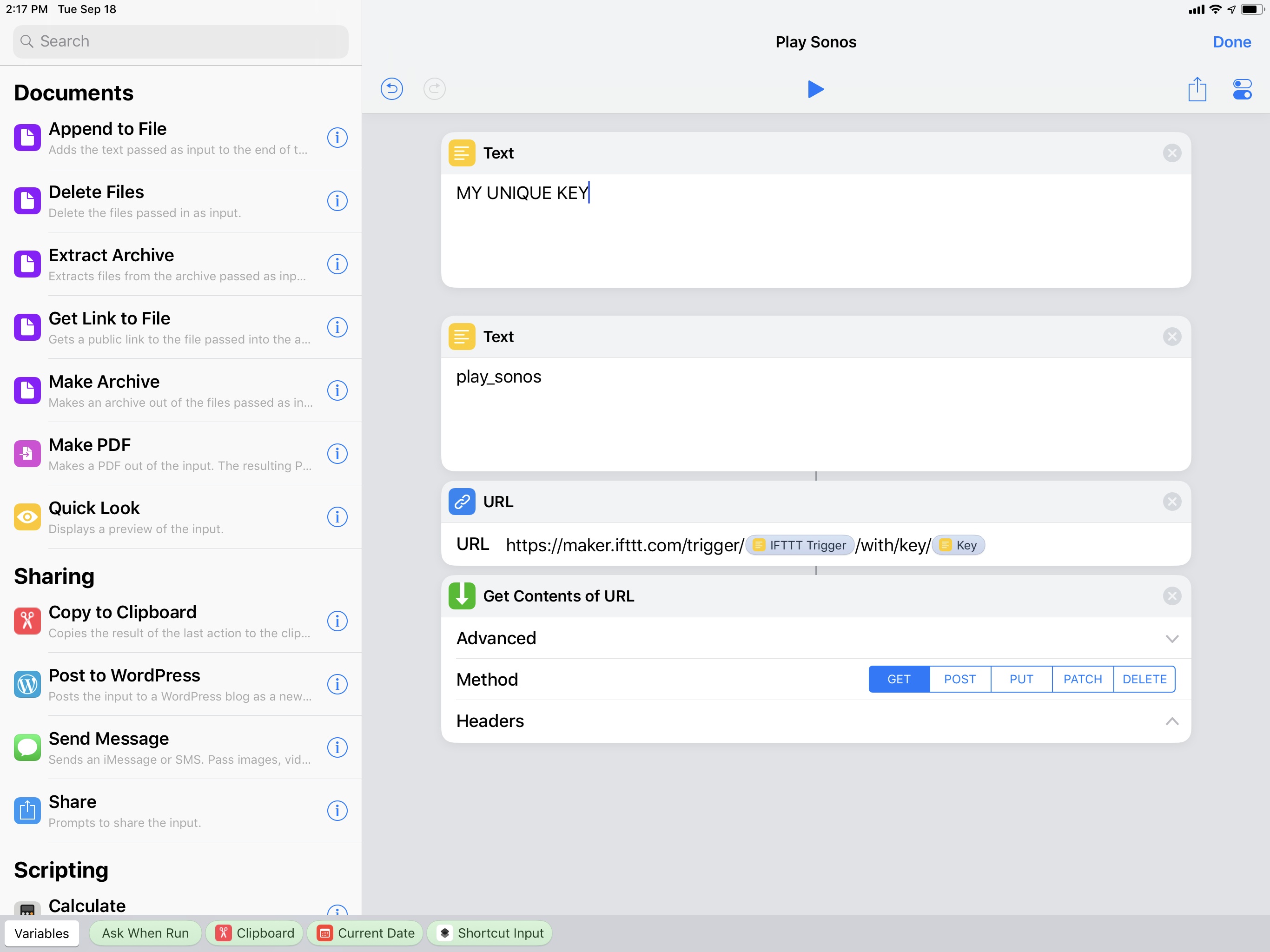The image size is (1270, 952).
Task: Tap Done to finish editing
Action: click(1231, 42)
